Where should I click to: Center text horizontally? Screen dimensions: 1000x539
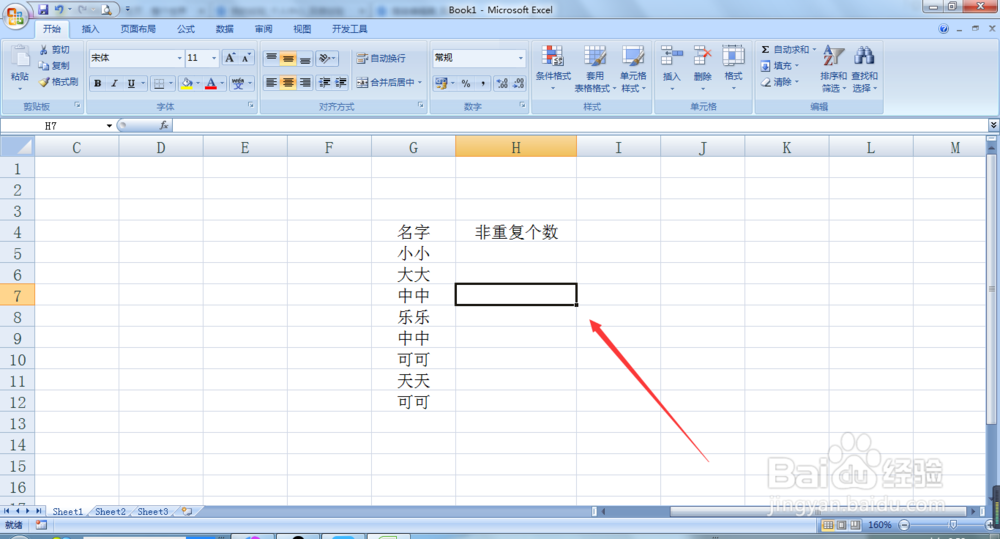[288, 82]
